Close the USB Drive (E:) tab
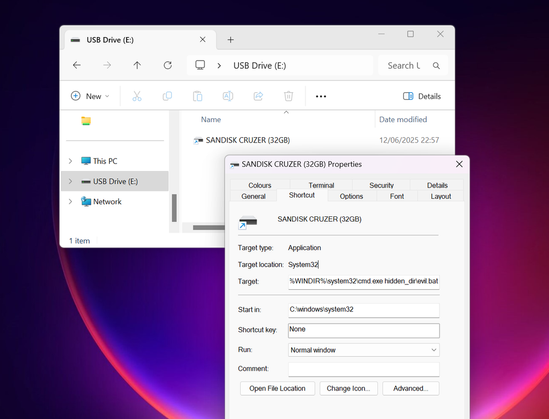 (202, 40)
